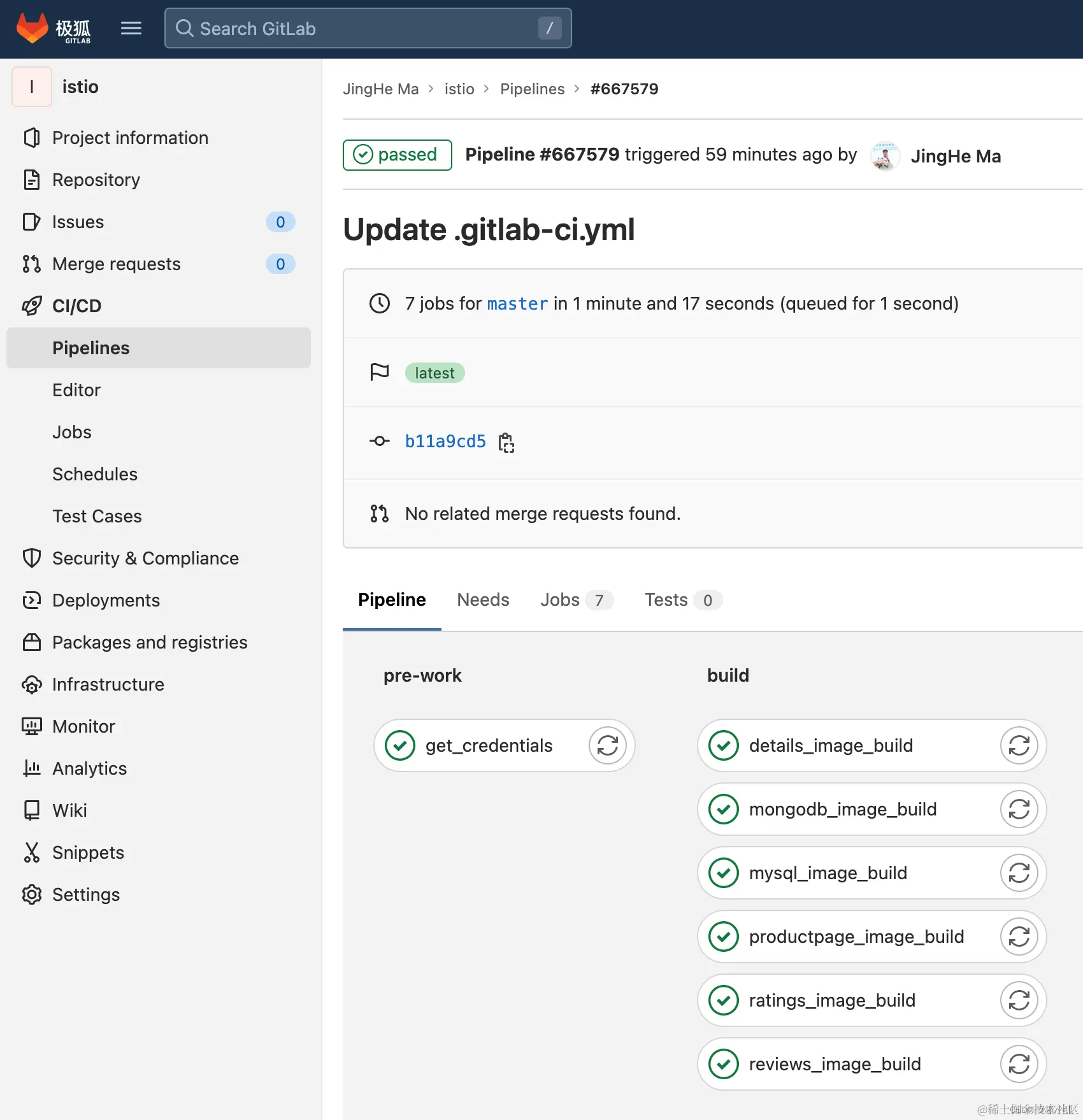Click the passed status badge
This screenshot has height=1120, width=1083.
398,155
